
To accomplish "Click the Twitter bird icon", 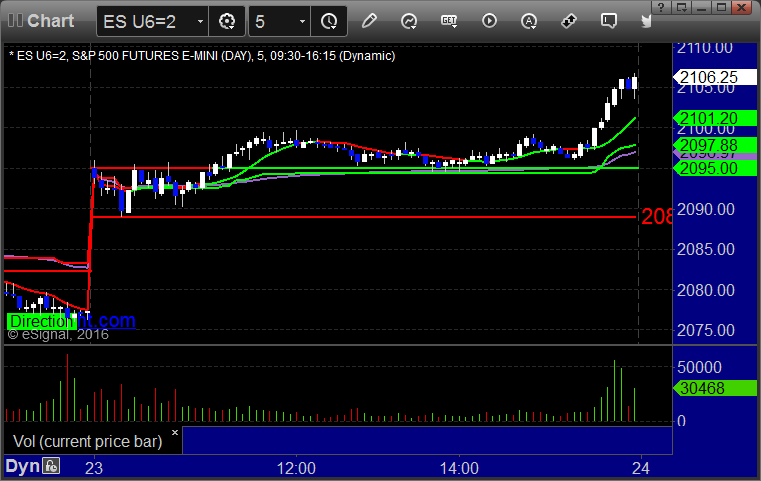I will (646, 21).
